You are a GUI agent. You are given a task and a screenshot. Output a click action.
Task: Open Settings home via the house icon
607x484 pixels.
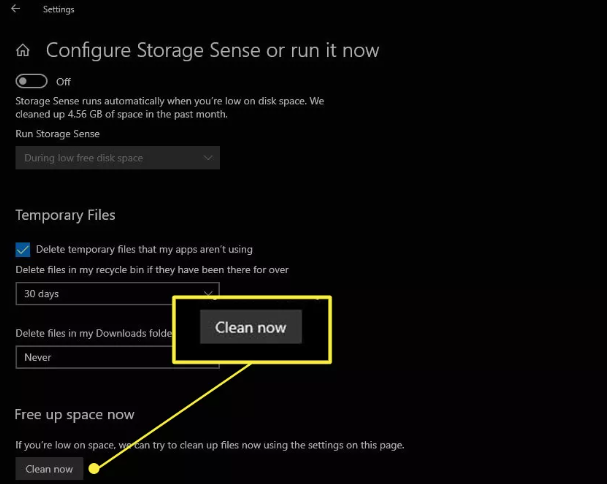click(23, 50)
